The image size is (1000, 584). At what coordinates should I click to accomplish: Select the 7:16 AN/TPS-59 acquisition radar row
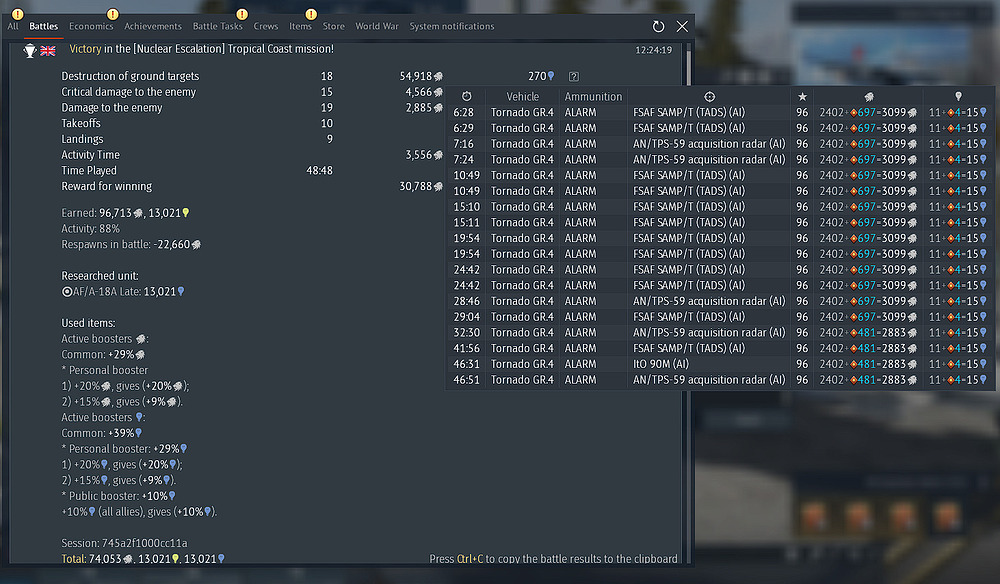click(721, 143)
